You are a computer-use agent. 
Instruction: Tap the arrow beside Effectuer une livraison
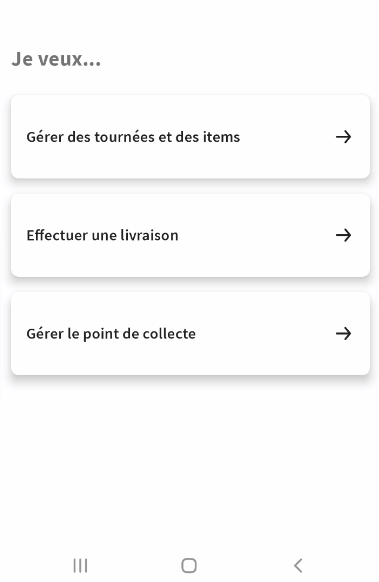(343, 235)
